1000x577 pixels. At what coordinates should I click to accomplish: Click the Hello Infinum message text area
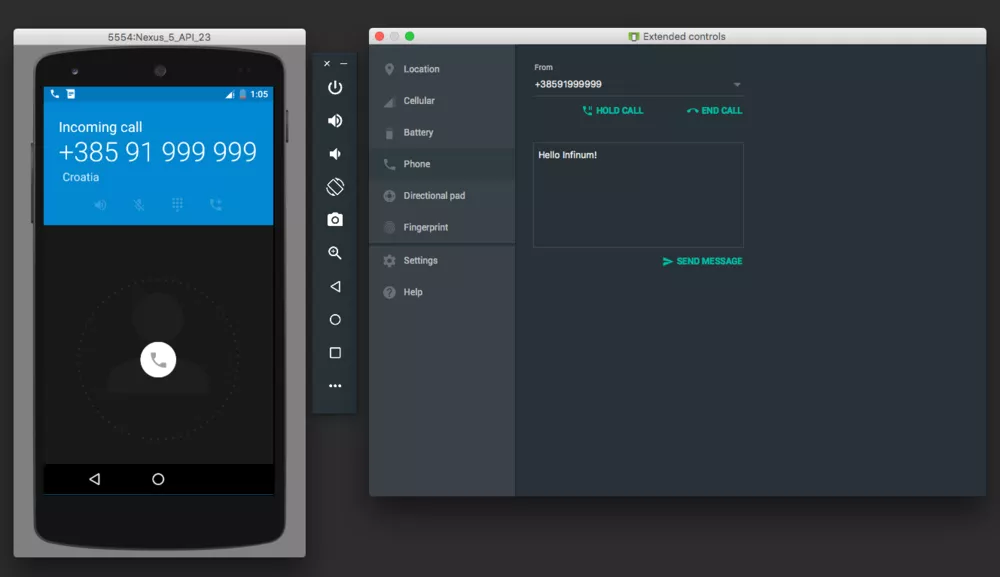click(638, 195)
